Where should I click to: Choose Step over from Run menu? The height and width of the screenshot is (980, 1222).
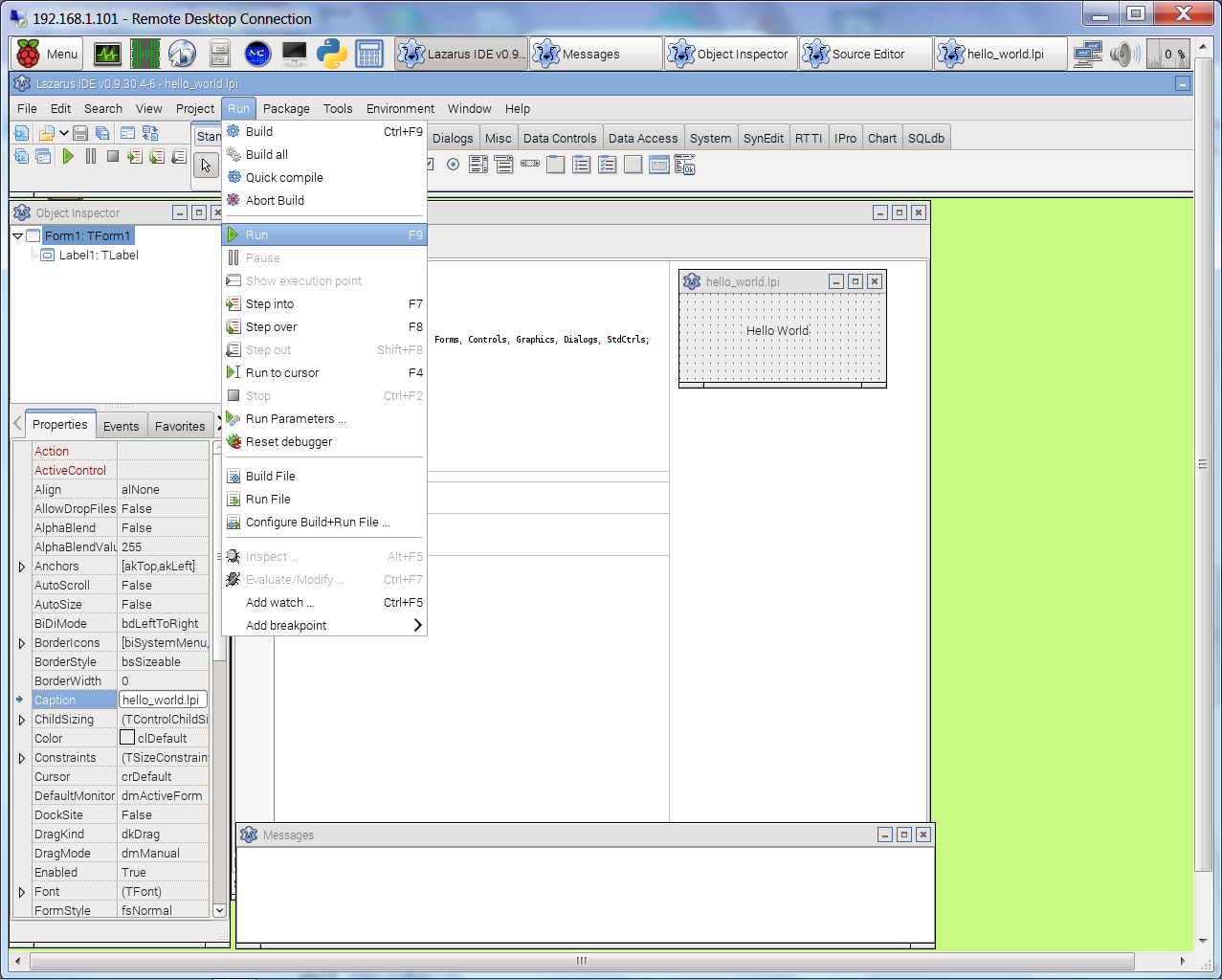point(271,327)
